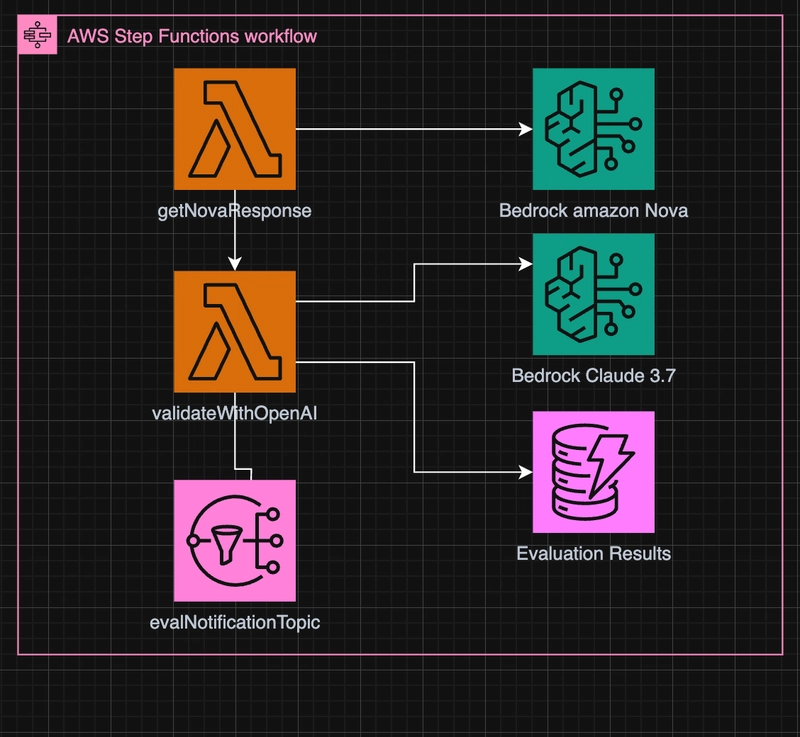
Task: Click the 'getNovaResponse' label
Action: point(234,211)
